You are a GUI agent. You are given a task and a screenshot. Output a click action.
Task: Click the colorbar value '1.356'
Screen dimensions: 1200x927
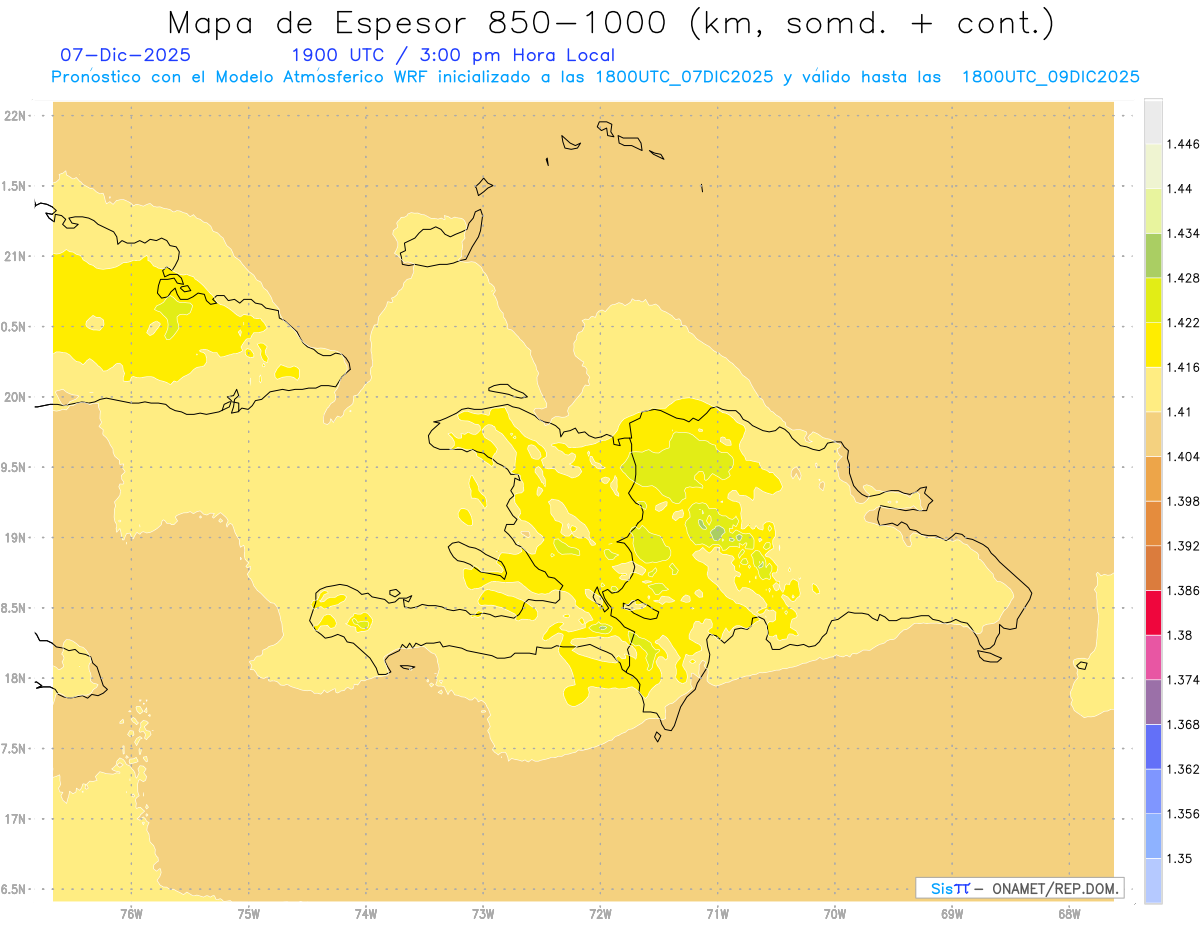coord(1182,814)
